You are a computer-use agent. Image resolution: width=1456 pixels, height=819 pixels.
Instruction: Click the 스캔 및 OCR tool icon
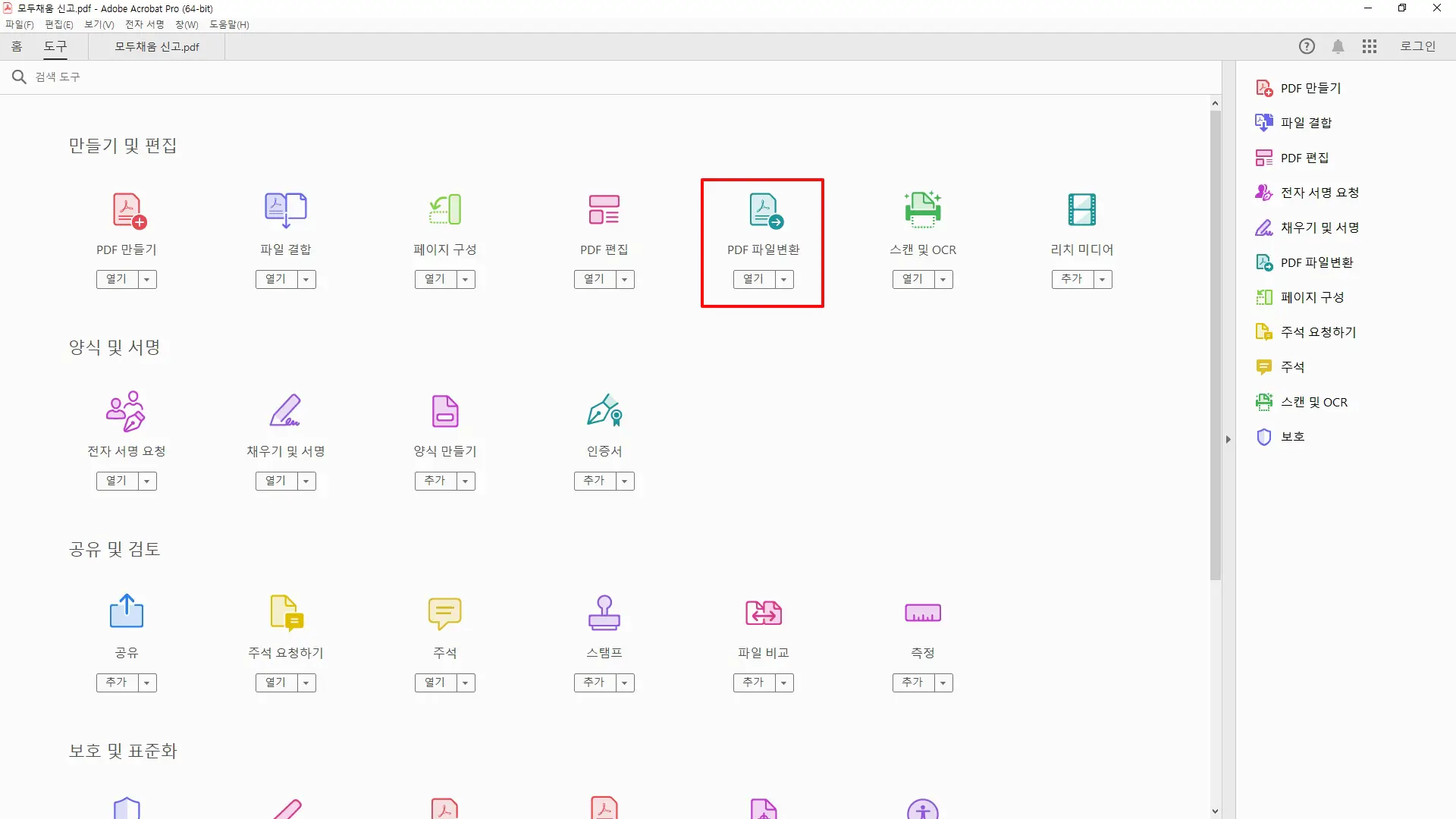[923, 210]
